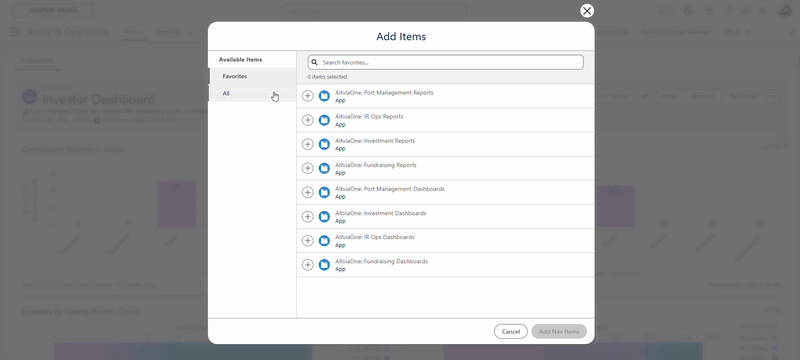Switch to the All items category
This screenshot has width=800, height=360.
252,93
